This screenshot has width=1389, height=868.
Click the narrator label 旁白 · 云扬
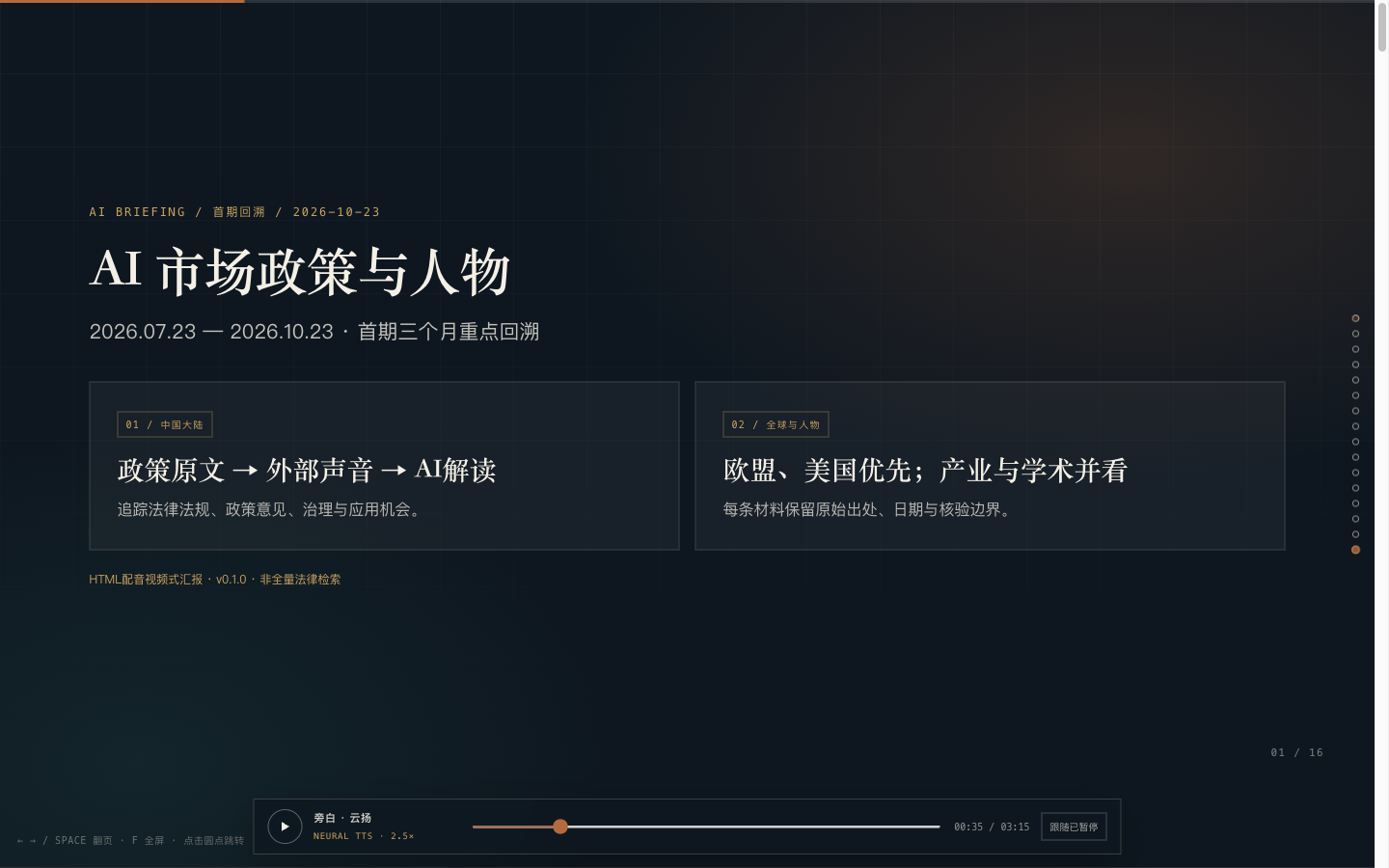[342, 818]
